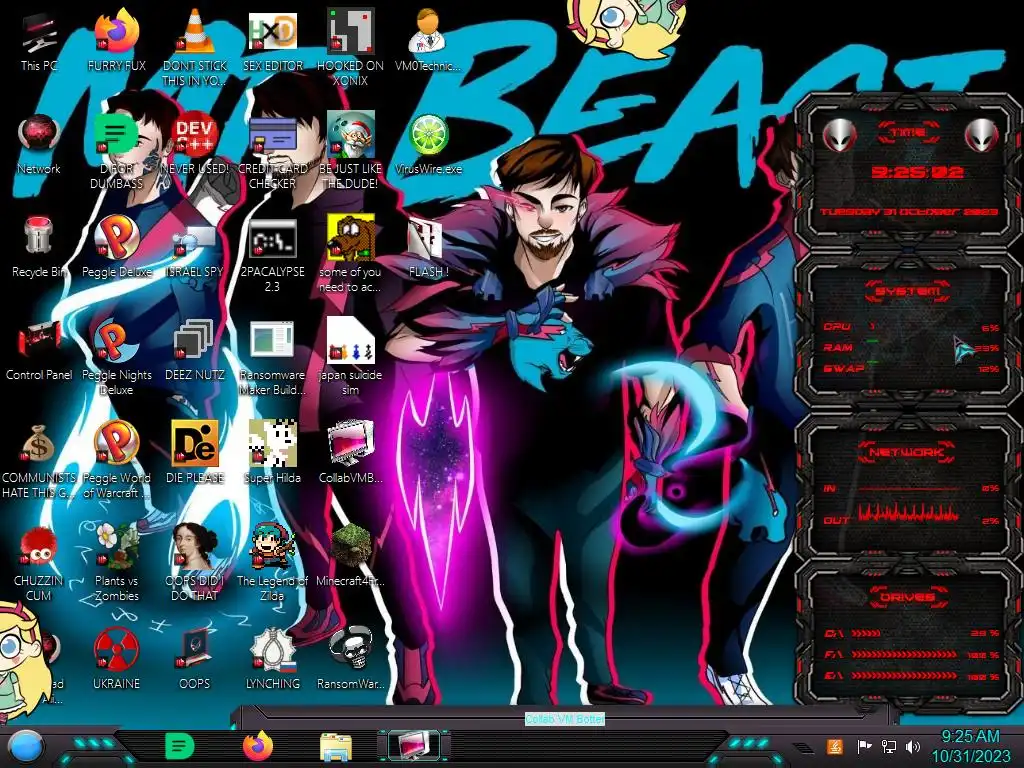Open the volume speaker tray icon
Viewport: 1024px width, 768px height.
[913, 746]
